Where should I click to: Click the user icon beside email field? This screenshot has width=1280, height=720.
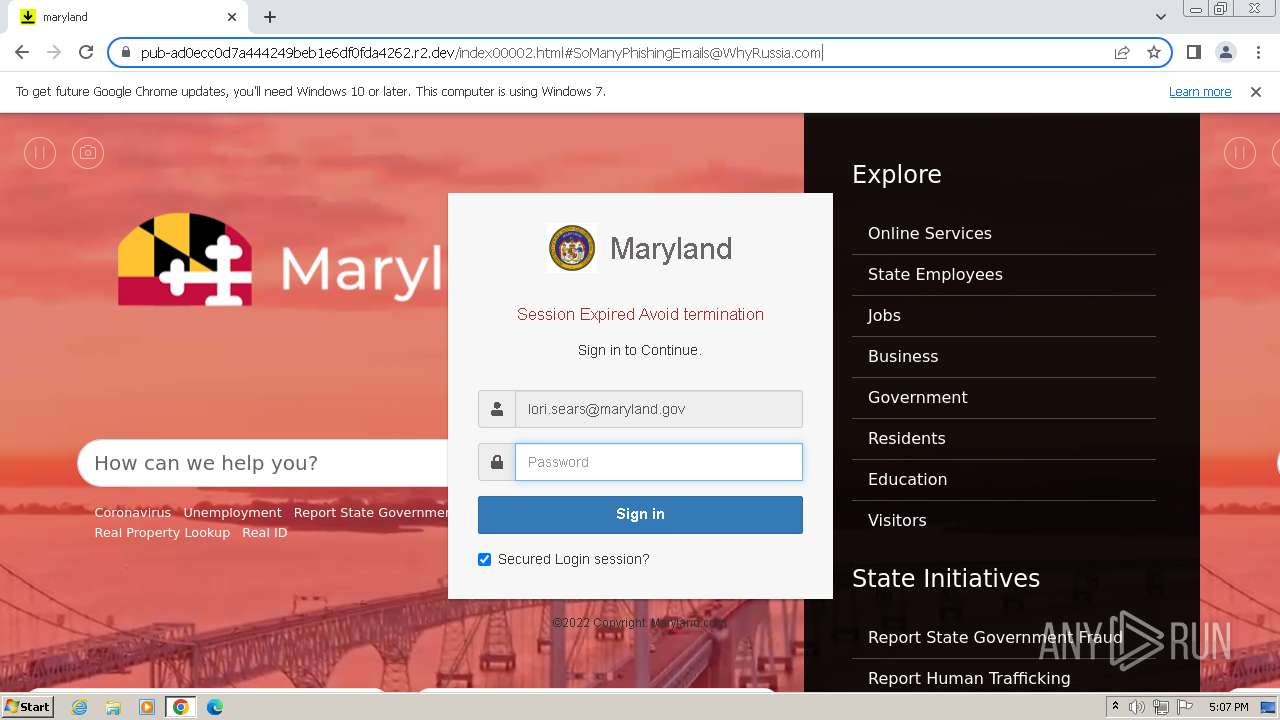point(497,409)
